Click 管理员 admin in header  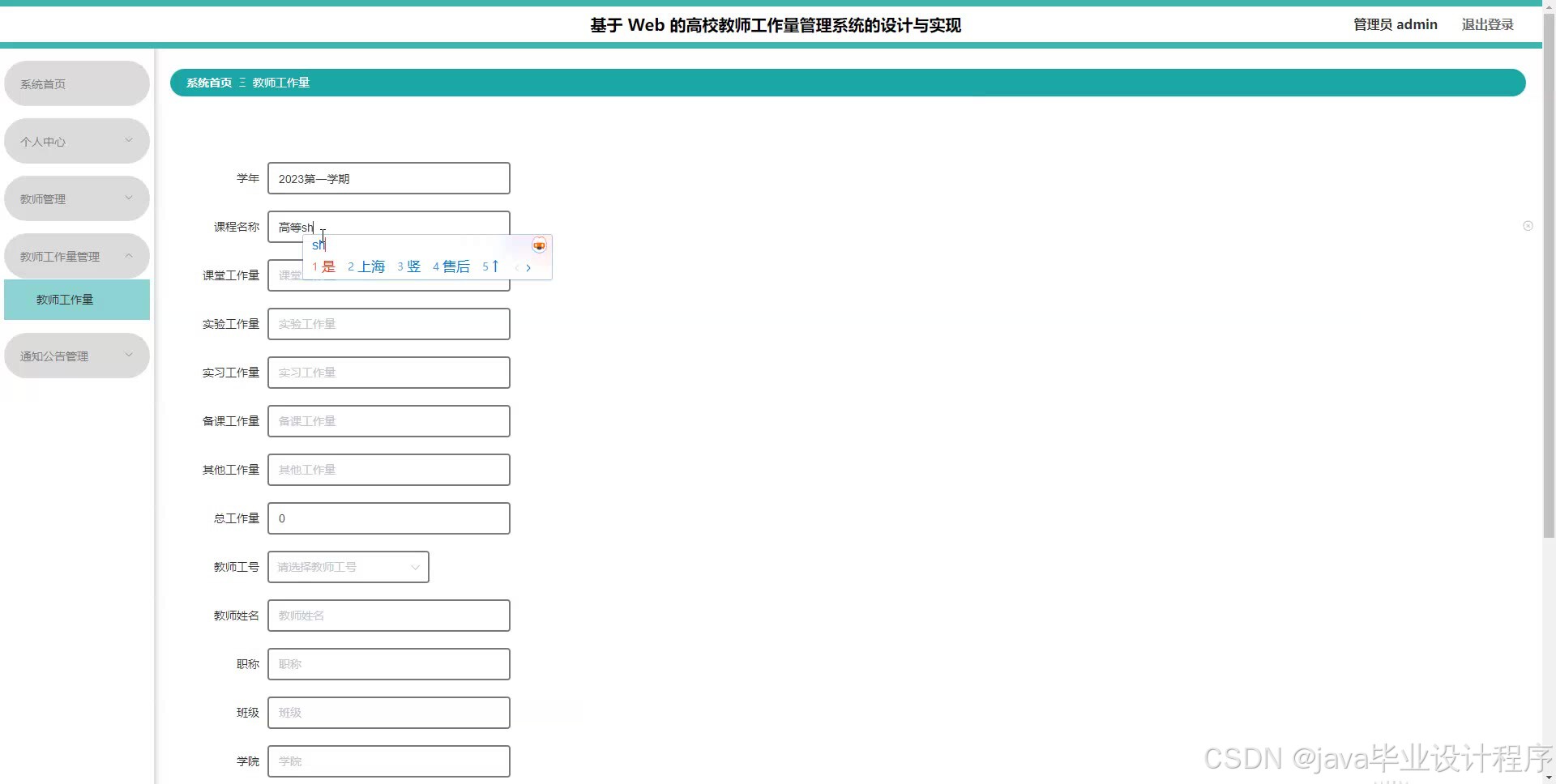tap(1395, 24)
